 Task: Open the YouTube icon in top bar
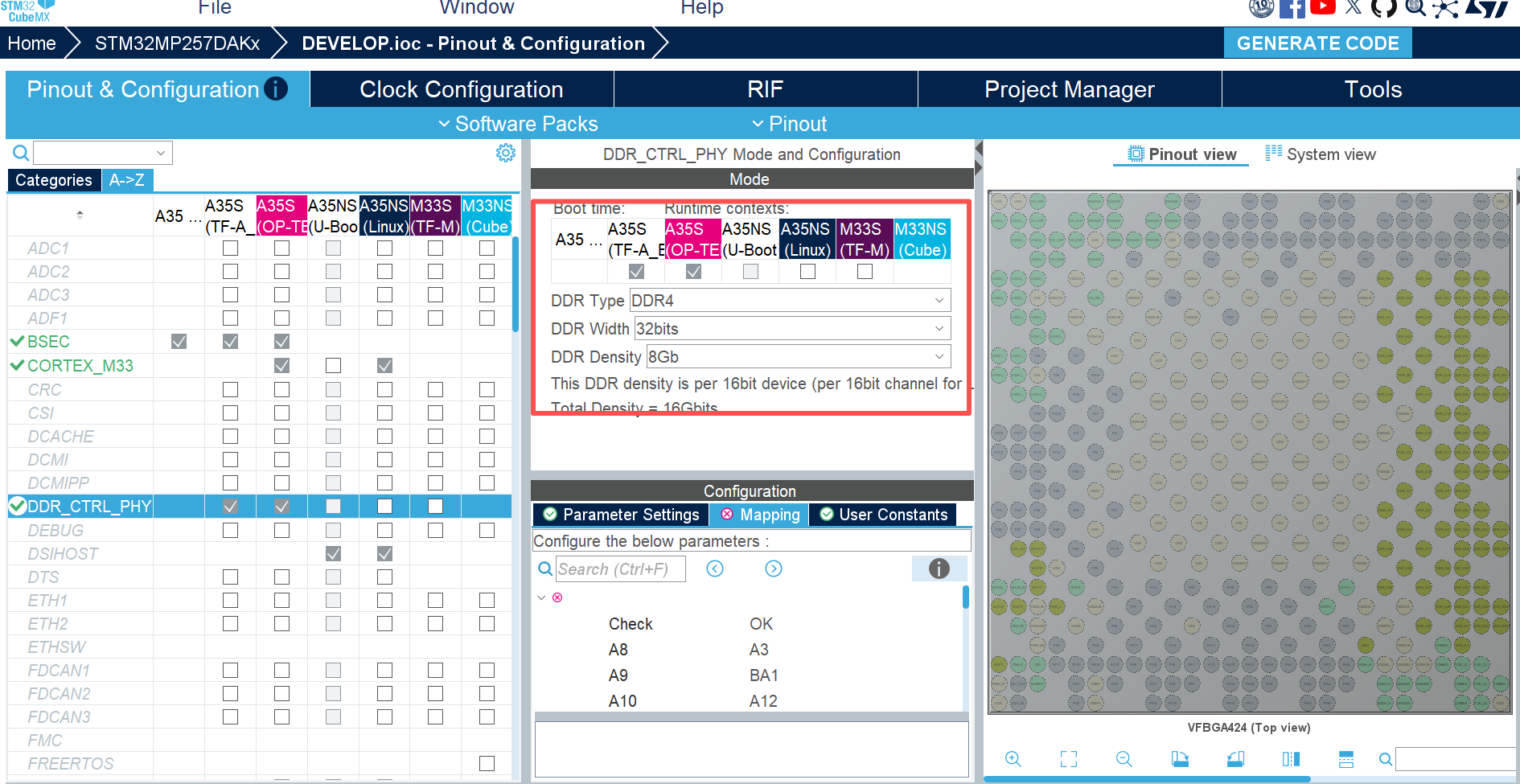(x=1323, y=7)
